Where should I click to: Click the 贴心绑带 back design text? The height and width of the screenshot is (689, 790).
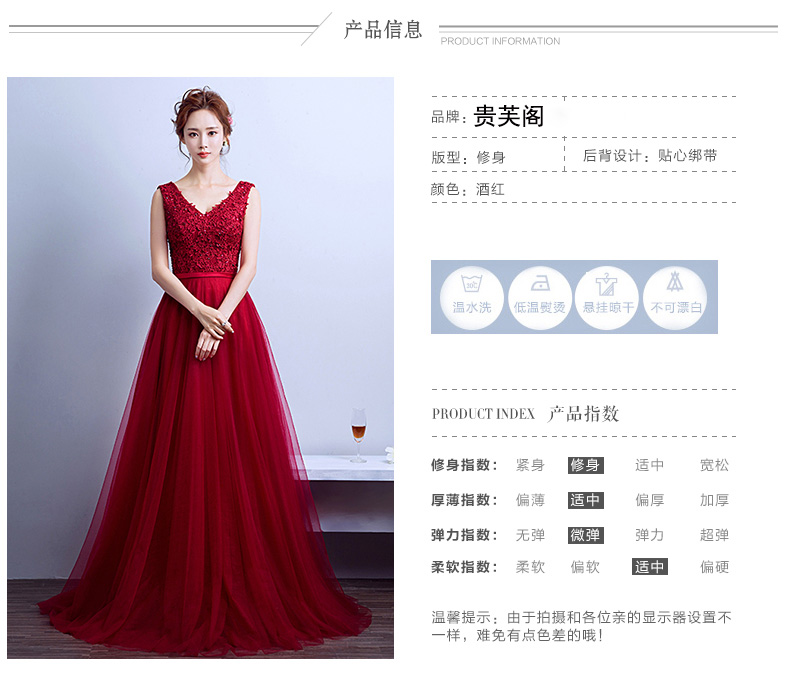coord(687,156)
